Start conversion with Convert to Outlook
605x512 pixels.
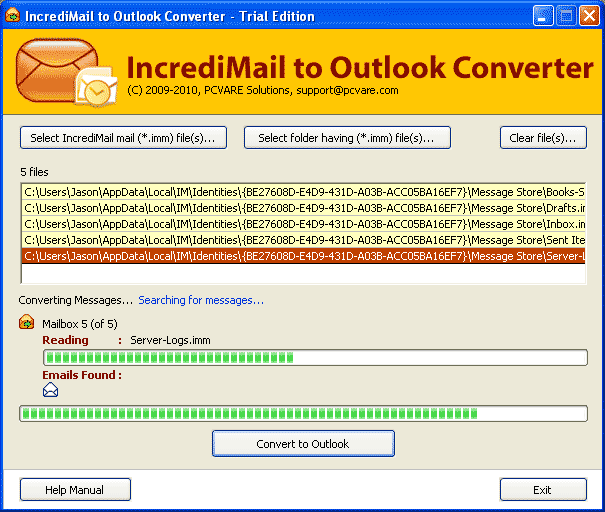click(303, 443)
